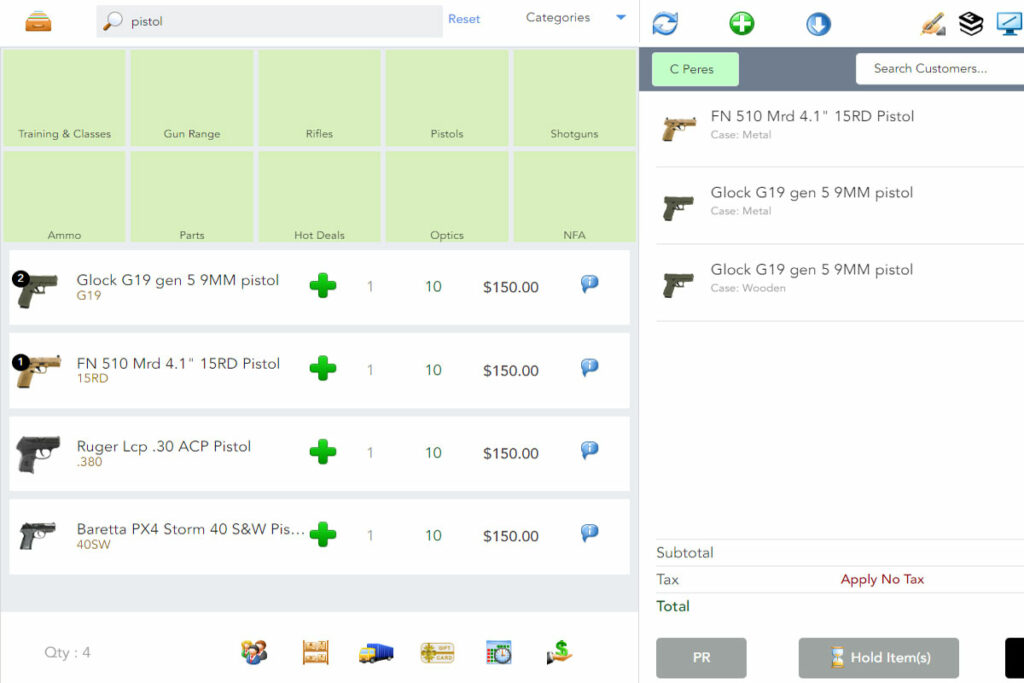The width and height of the screenshot is (1024, 683).
Task: Open the delivery truck icon
Action: 376,652
